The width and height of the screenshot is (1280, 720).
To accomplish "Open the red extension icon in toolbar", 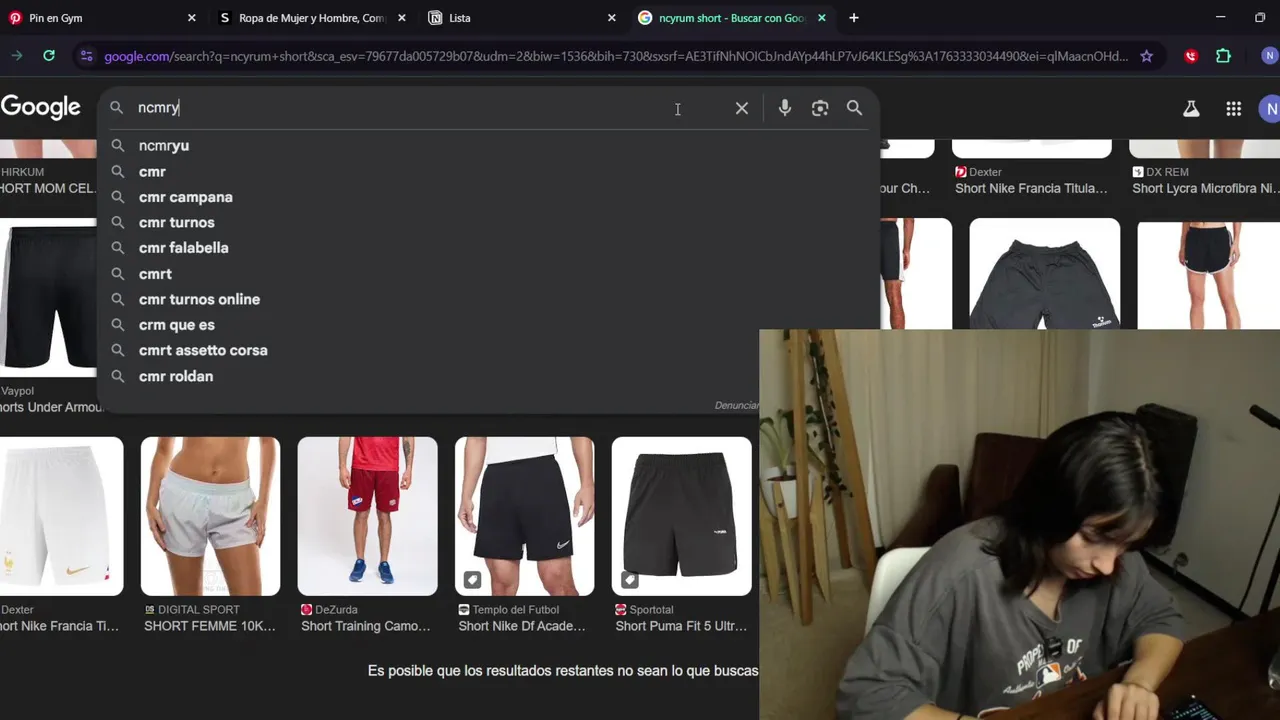I will [1191, 56].
